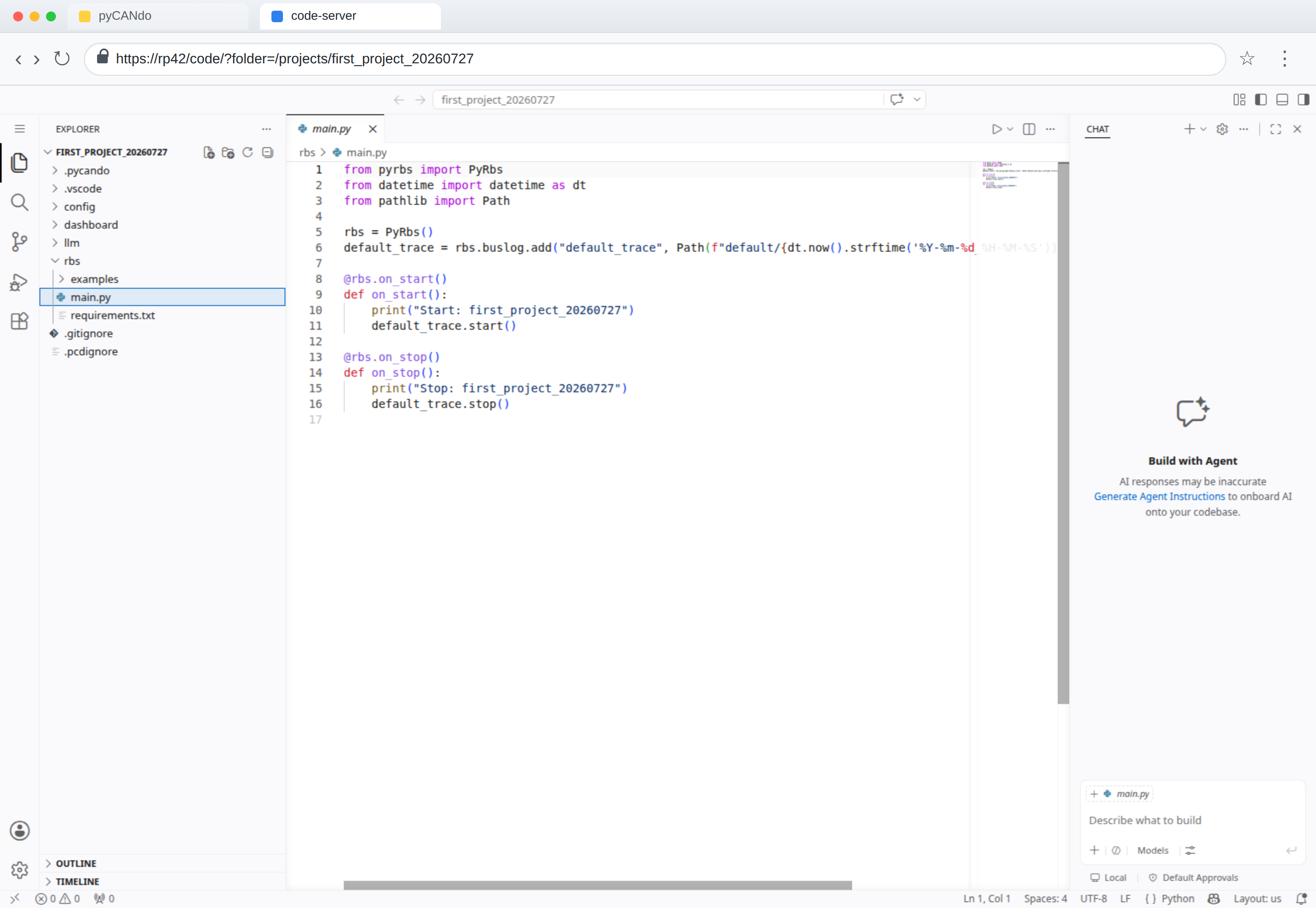
Task: Click the horizontal editor scrollbar
Action: 598,885
